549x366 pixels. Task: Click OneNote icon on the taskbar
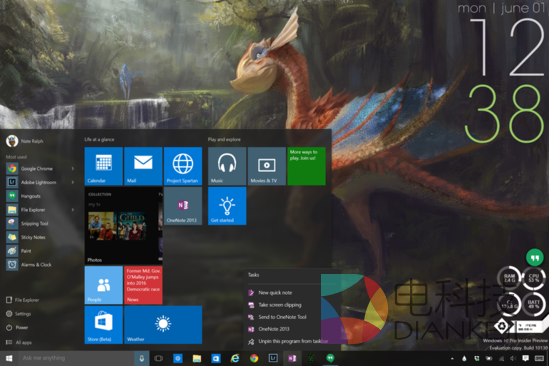[292, 358]
